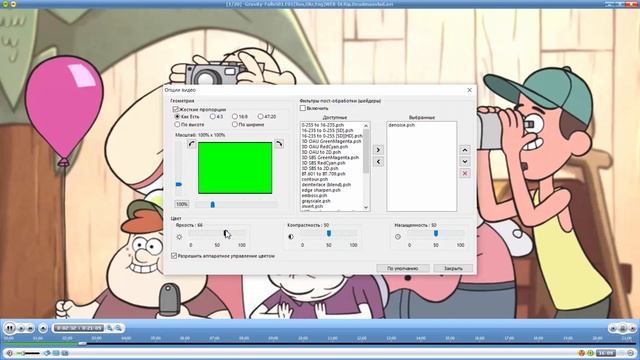The image size is (640, 360).
Task: Click the 100% scale reset button
Action: [182, 204]
